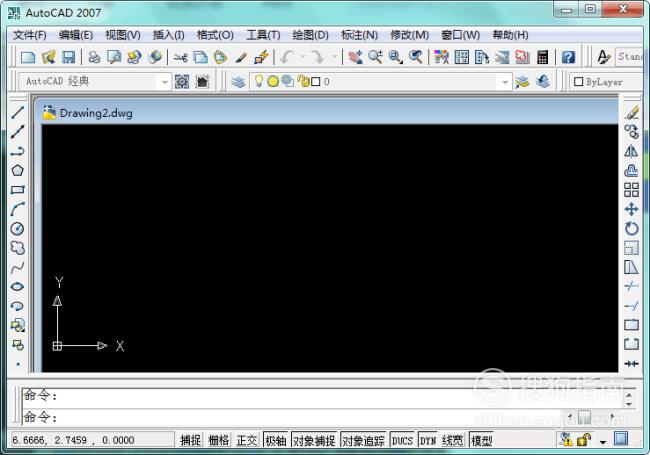Image resolution: width=650 pixels, height=455 pixels.
Task: Click the New drawing toolbar icon
Action: pyautogui.click(x=28, y=57)
